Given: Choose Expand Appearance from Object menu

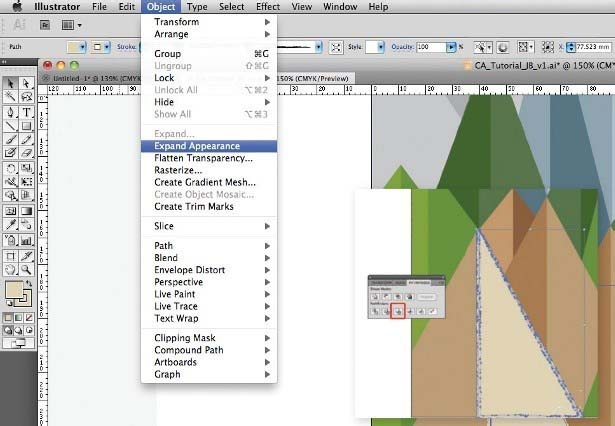Looking at the screenshot, I should click(209, 146).
